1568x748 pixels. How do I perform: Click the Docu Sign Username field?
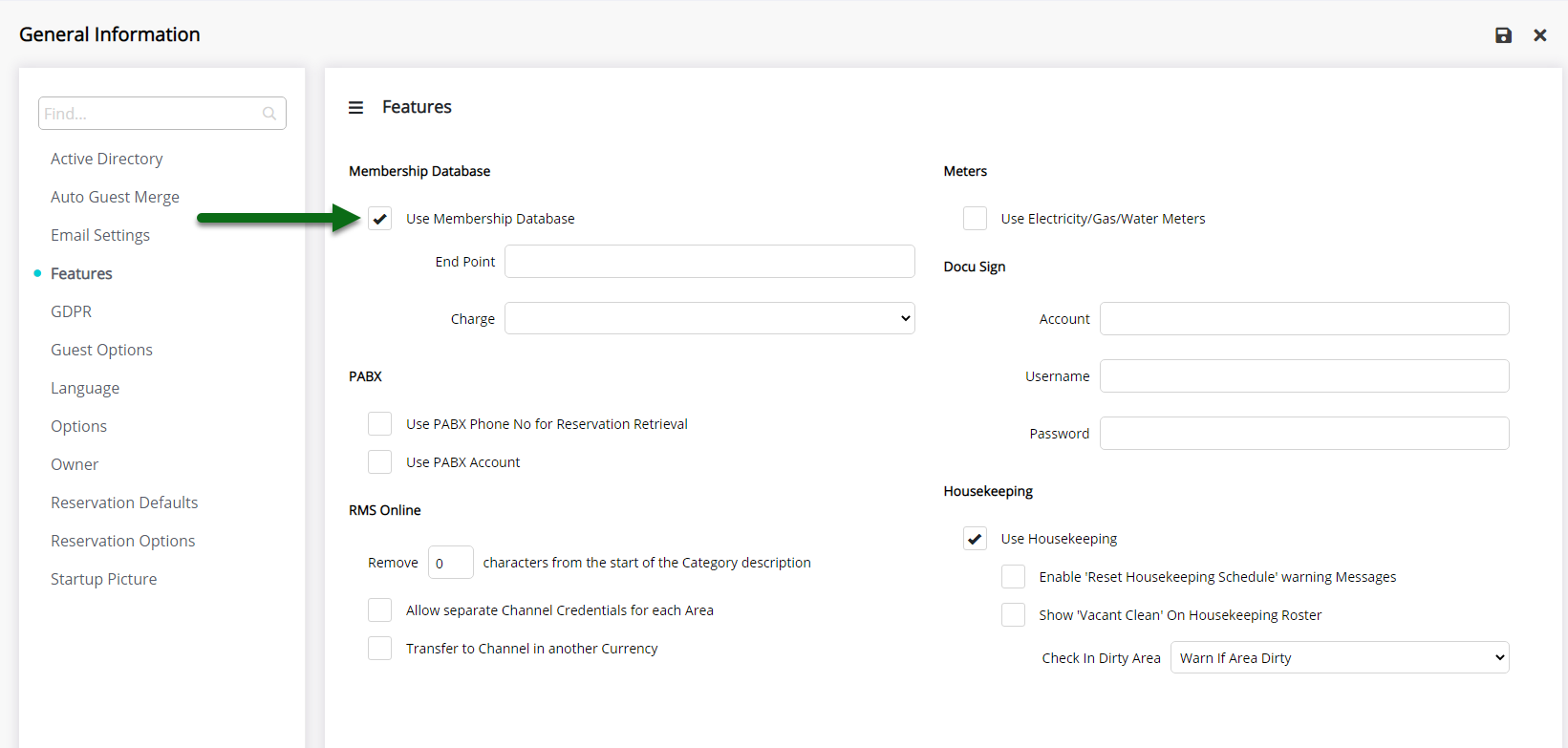tap(1304, 375)
